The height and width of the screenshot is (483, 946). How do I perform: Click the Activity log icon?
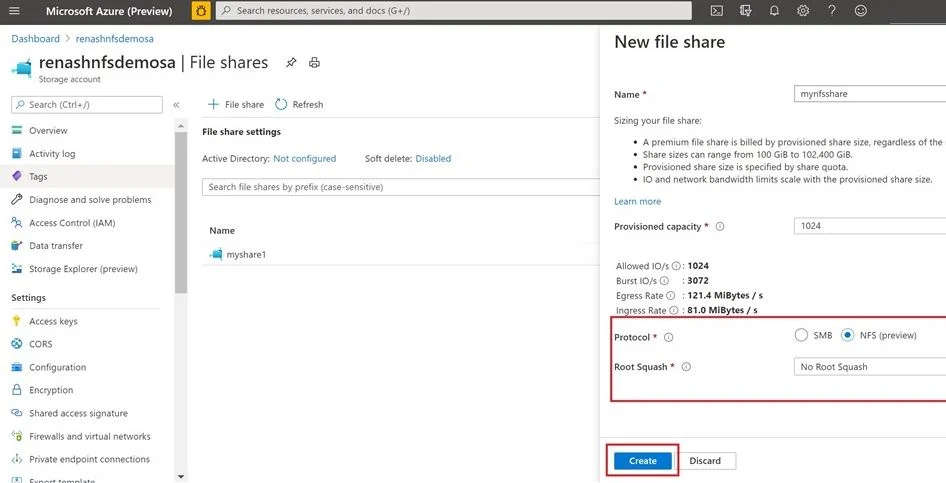(x=17, y=154)
